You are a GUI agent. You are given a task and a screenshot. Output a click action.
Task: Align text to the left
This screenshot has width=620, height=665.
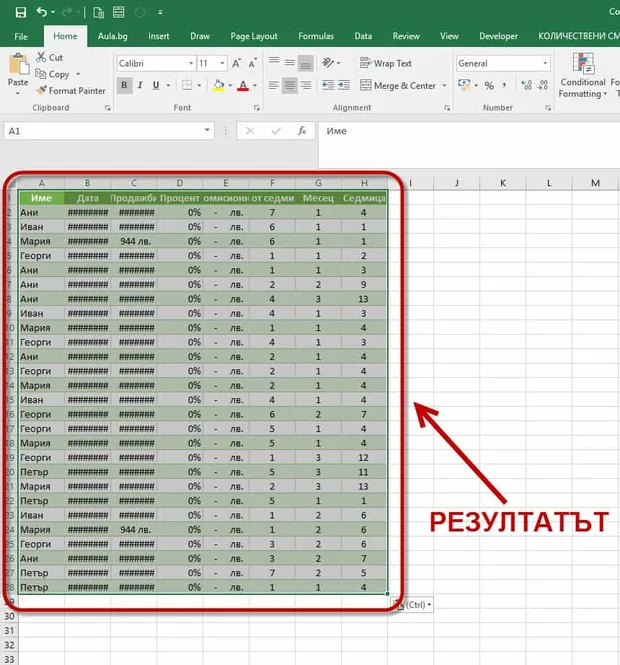coord(274,85)
